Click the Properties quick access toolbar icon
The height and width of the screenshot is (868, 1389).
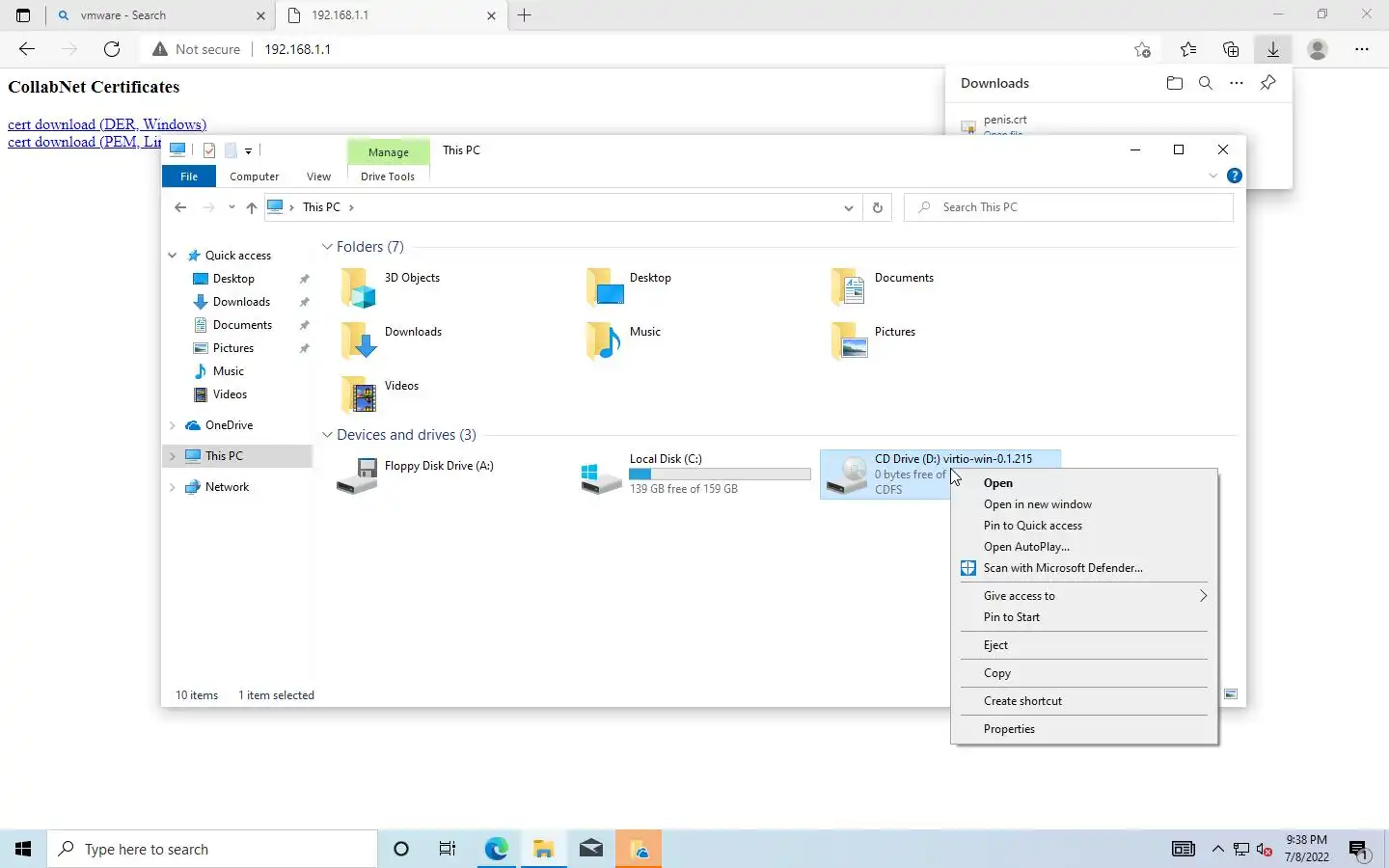tap(209, 149)
